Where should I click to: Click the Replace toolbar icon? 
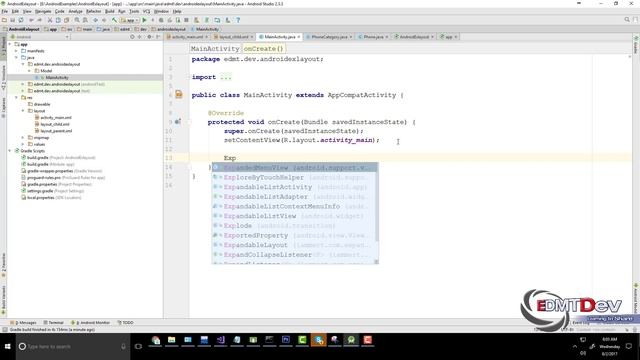tap(85, 20)
